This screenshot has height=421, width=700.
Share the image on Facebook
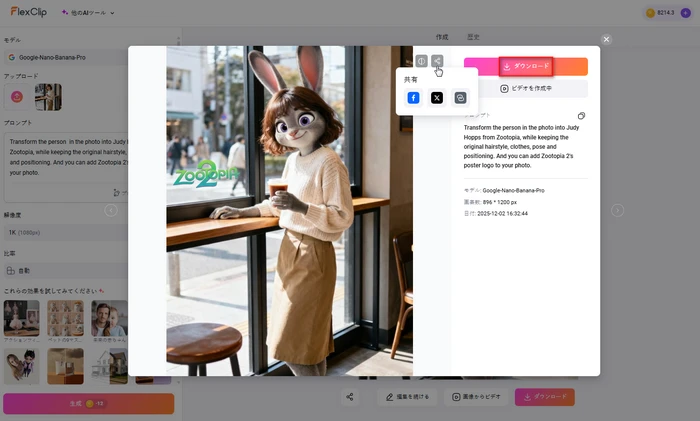[413, 98]
